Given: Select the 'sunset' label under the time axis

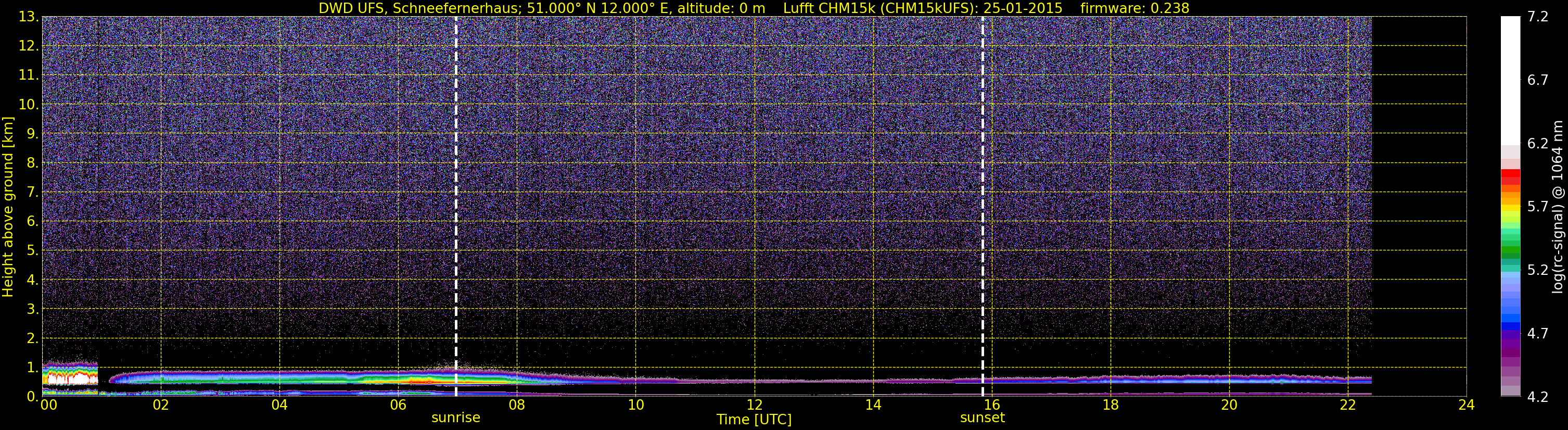Looking at the screenshot, I should pos(982,418).
